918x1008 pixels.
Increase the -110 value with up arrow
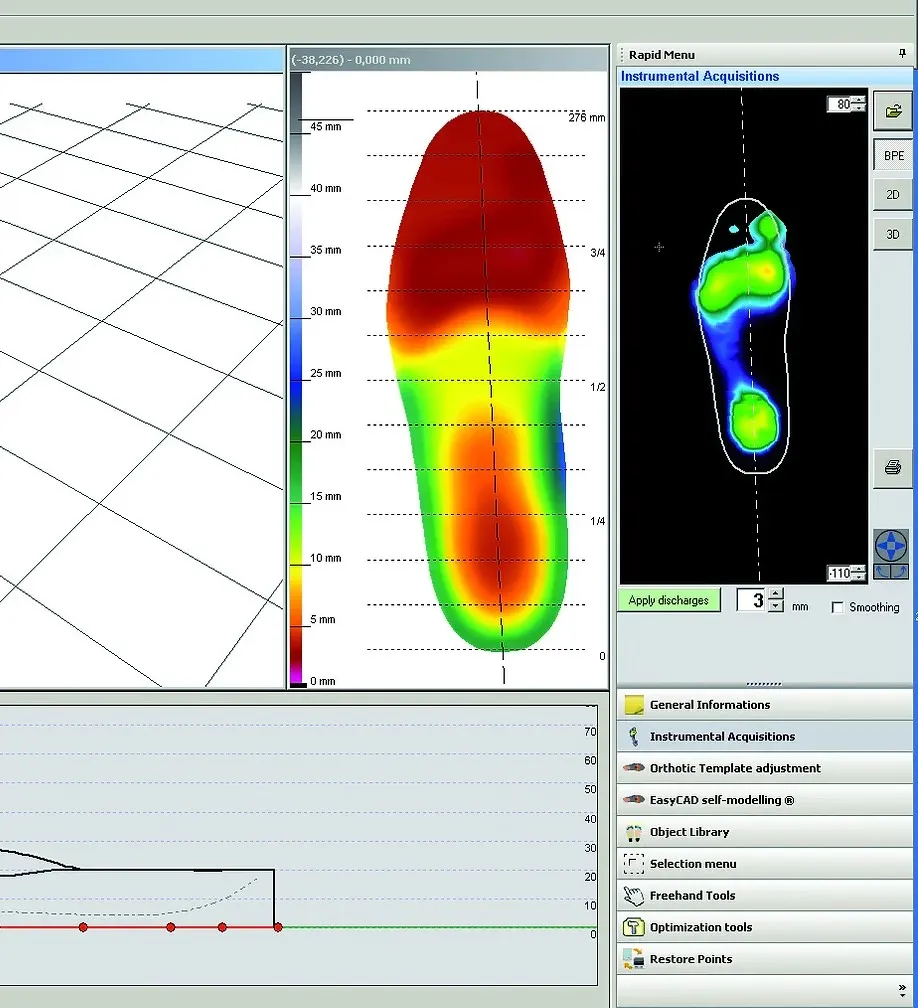(860, 570)
